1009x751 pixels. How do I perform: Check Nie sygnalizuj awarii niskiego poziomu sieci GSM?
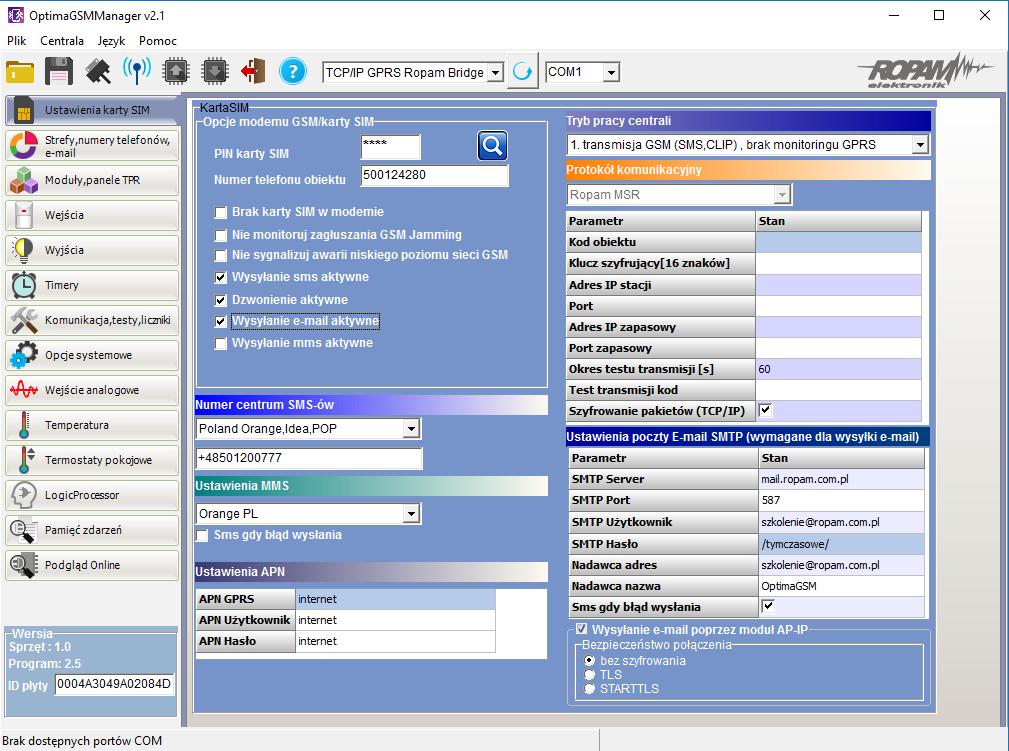[221, 255]
